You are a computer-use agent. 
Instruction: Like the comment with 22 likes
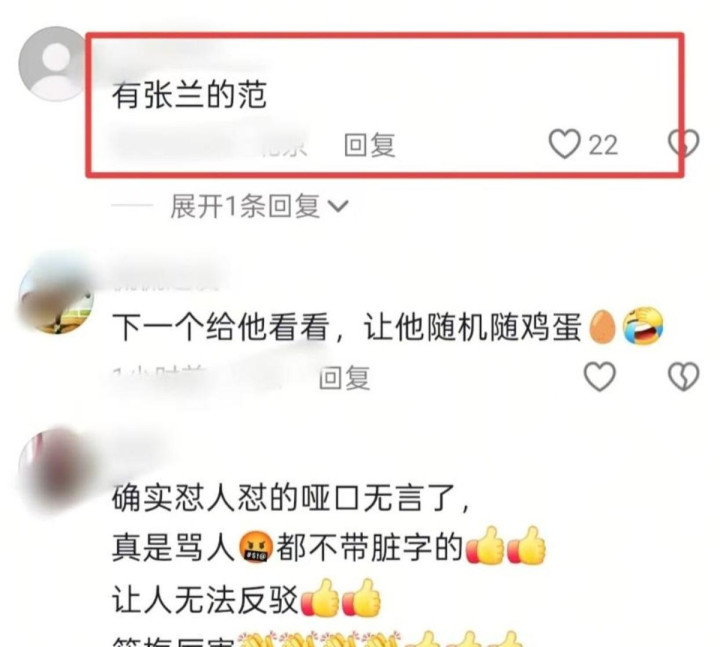(564, 144)
